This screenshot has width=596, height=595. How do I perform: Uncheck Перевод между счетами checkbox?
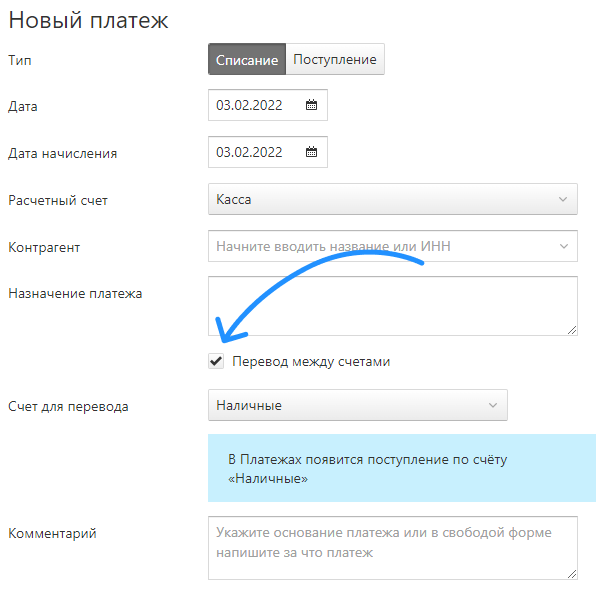pos(216,361)
